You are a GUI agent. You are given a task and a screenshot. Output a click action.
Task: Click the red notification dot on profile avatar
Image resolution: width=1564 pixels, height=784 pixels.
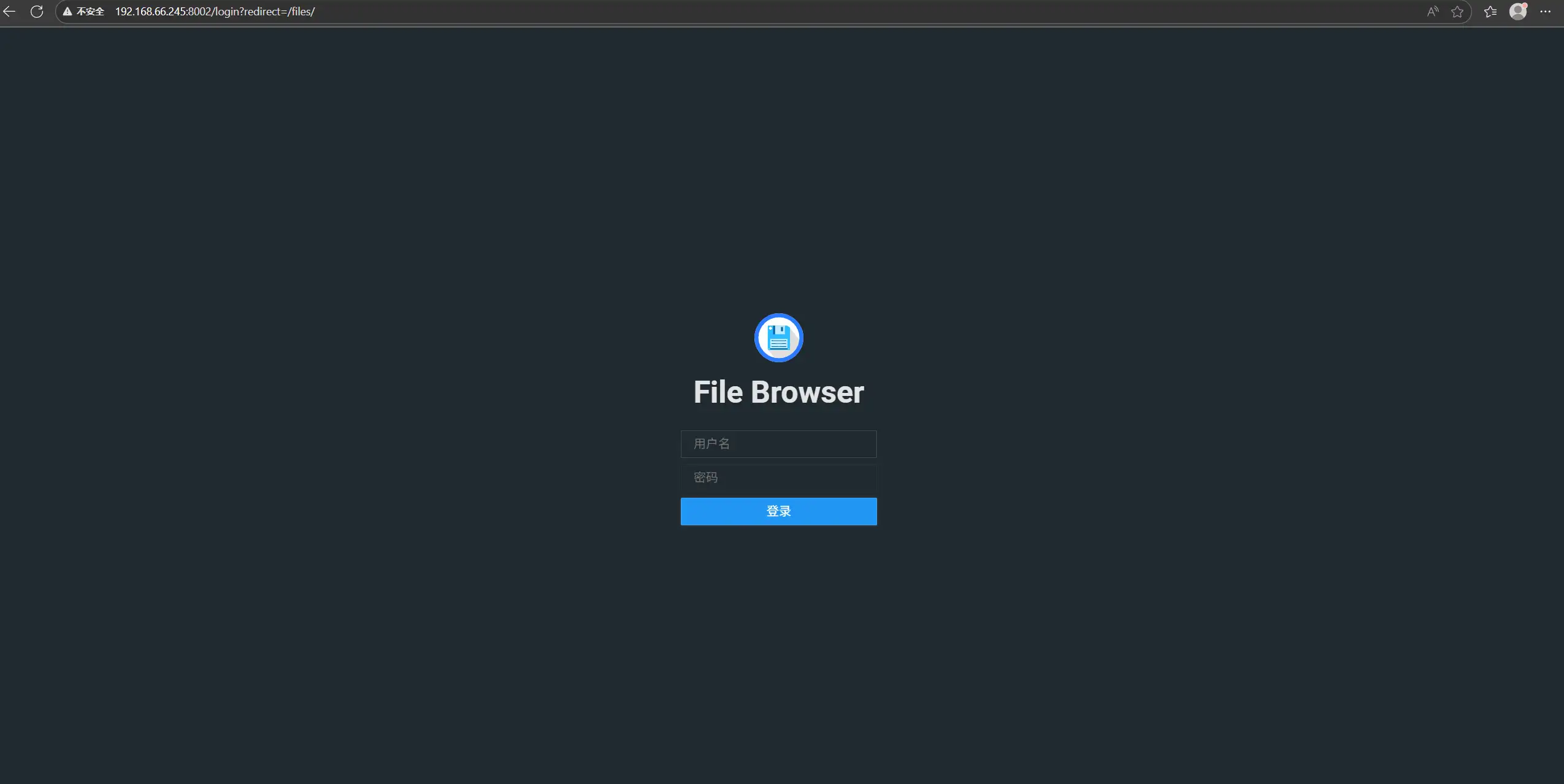1525,6
